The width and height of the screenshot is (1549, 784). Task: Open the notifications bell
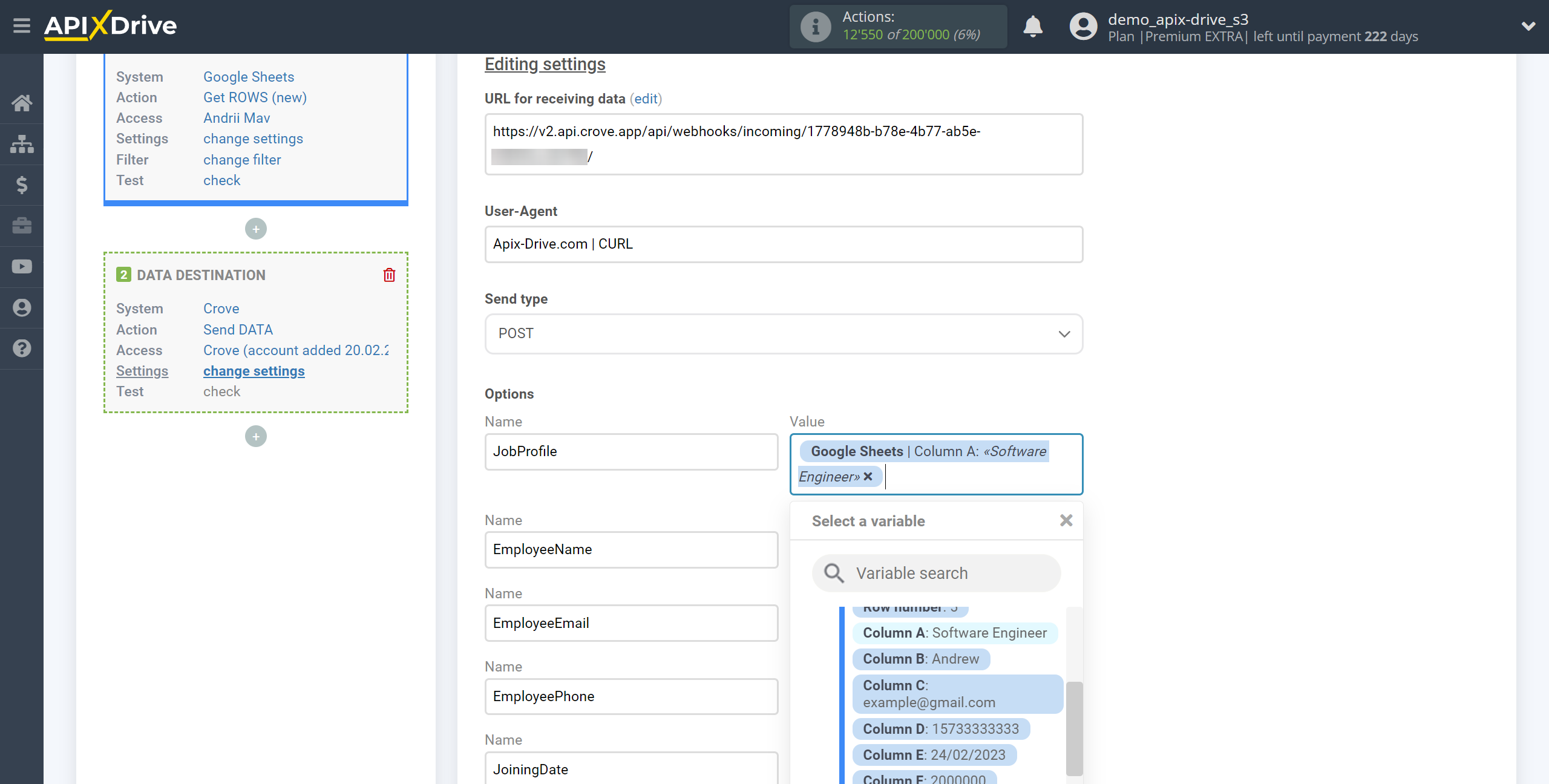tap(1033, 27)
